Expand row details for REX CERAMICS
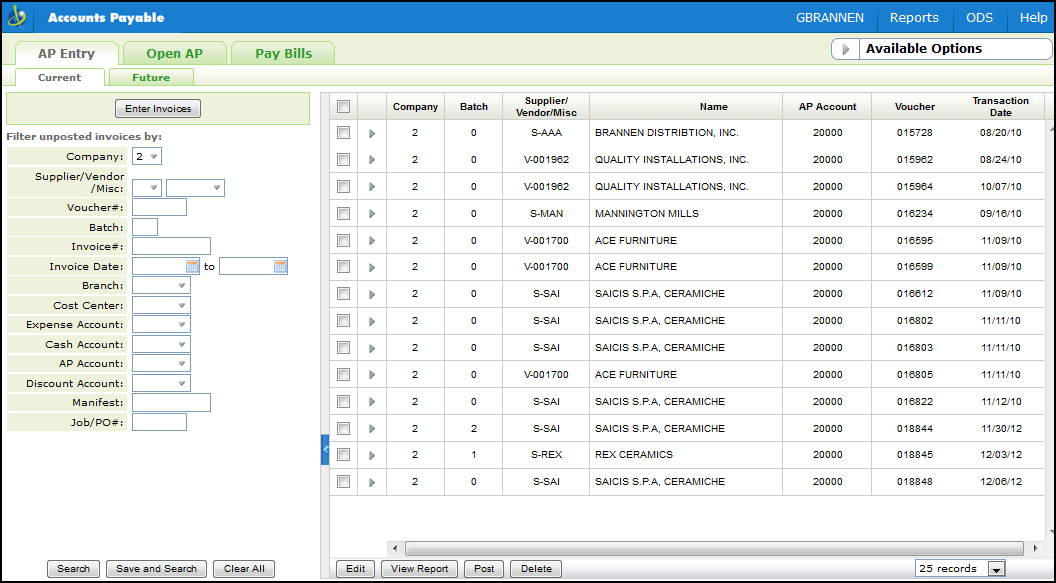 pos(372,455)
